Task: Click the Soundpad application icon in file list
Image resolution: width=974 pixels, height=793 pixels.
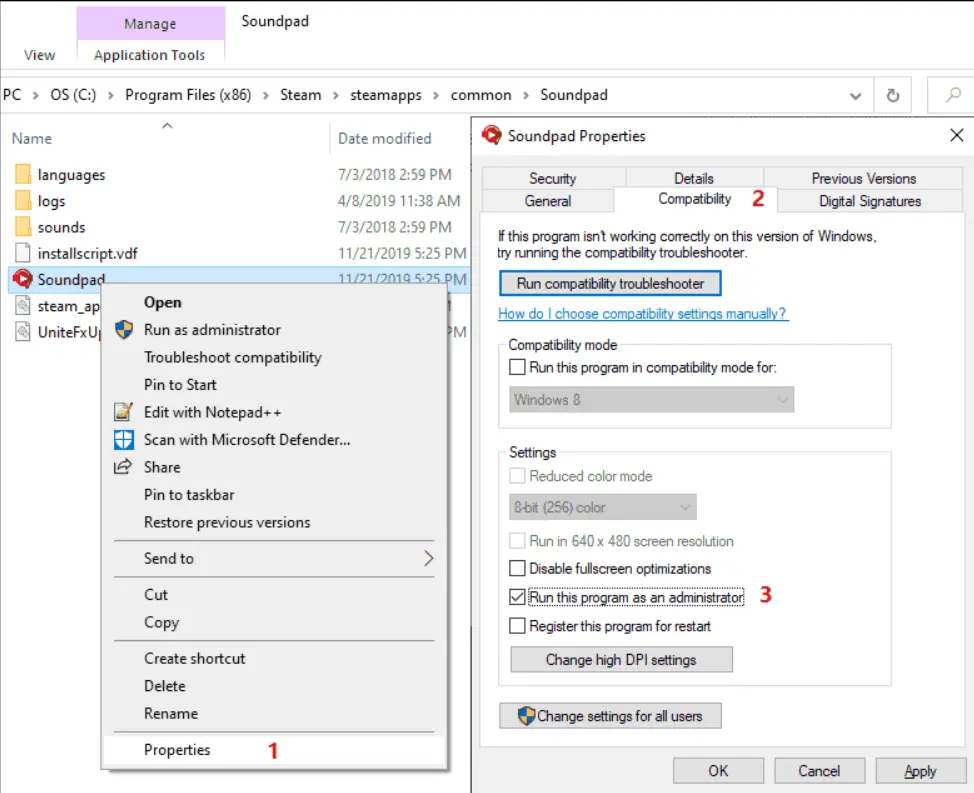Action: click(23, 279)
